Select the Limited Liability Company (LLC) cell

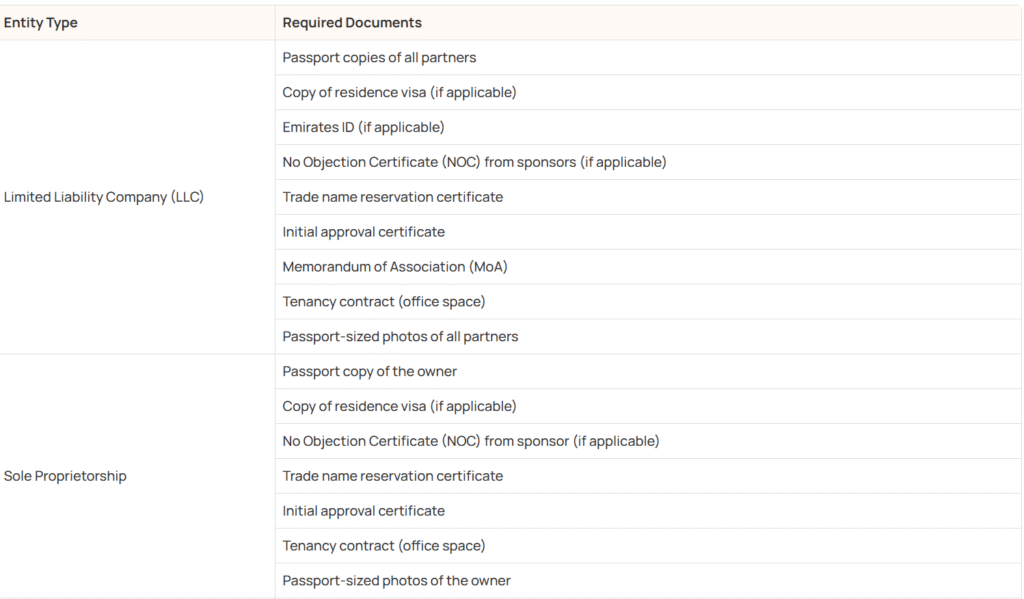137,197
